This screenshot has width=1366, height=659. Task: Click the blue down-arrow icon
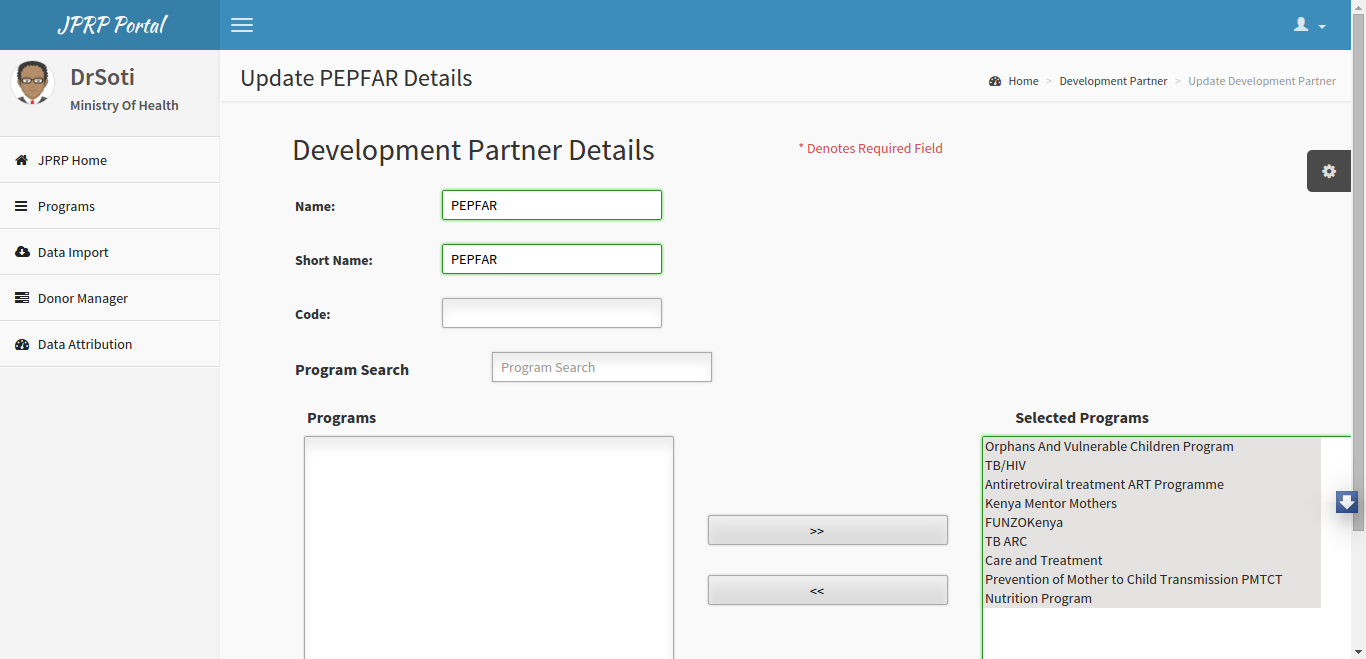point(1347,502)
